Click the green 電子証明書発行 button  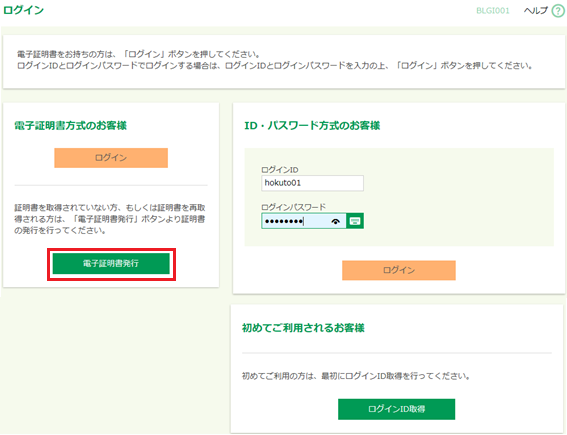pyautogui.click(x=111, y=263)
